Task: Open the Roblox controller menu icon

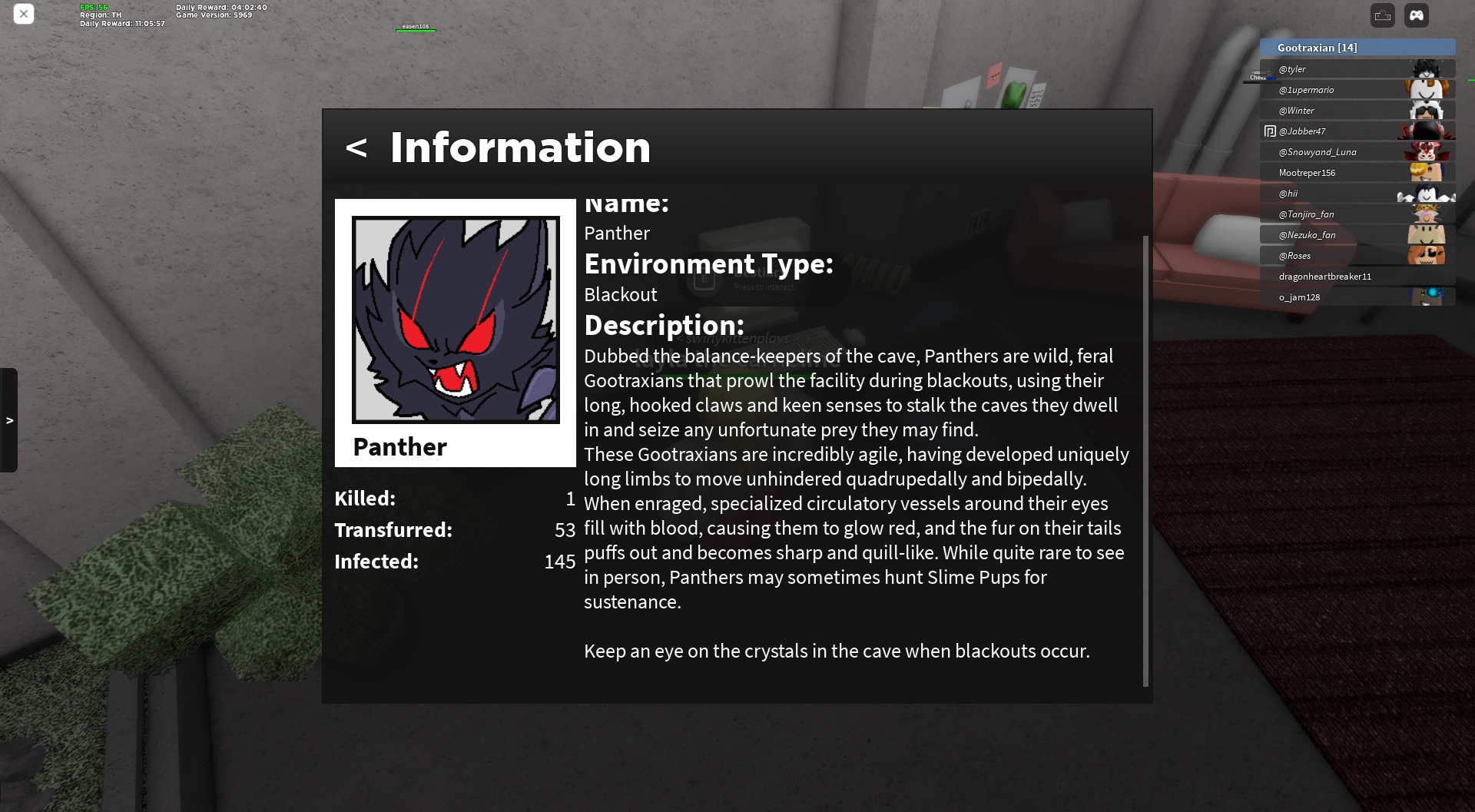Action: pos(1417,15)
